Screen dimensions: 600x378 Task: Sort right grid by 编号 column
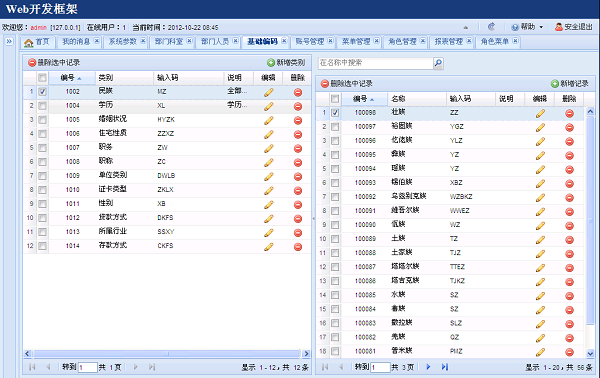click(x=364, y=99)
